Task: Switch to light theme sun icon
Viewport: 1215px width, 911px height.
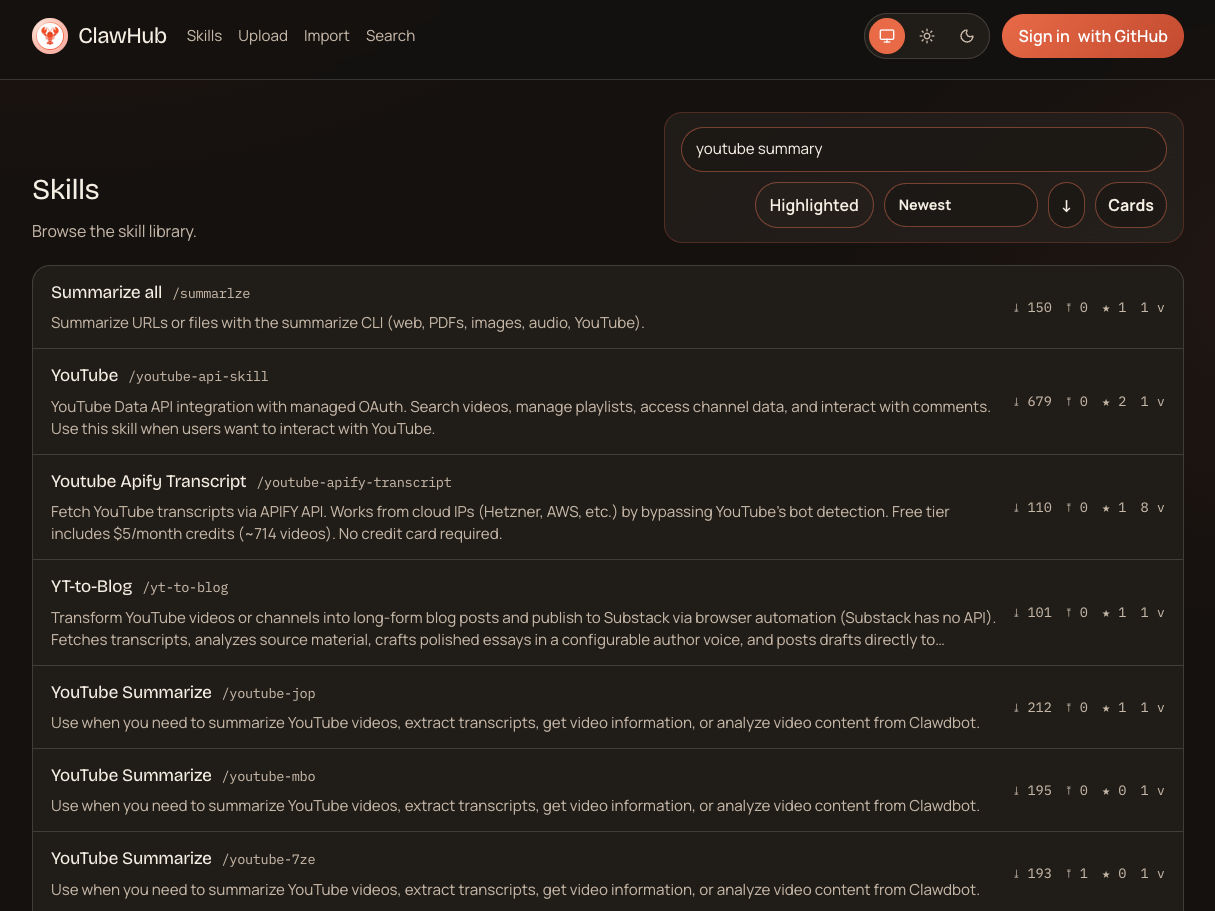Action: point(927,36)
